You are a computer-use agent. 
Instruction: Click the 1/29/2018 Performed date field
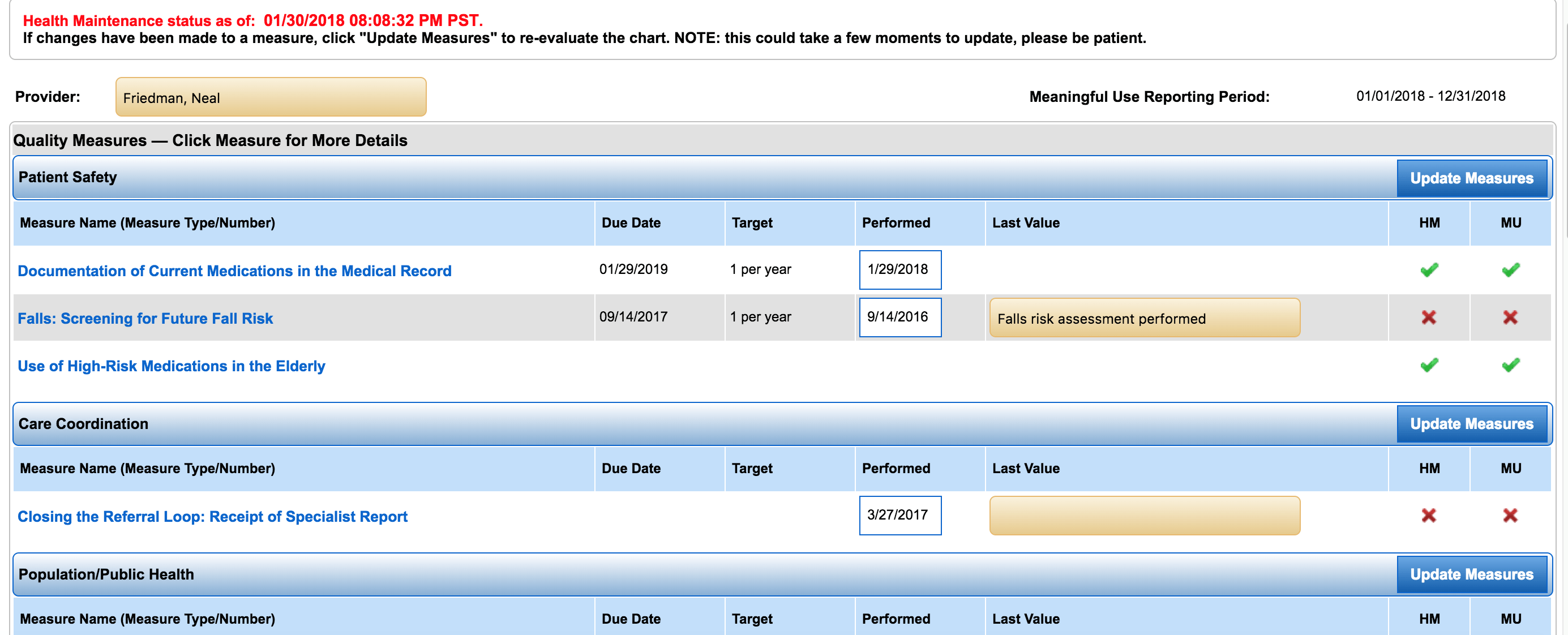point(899,270)
